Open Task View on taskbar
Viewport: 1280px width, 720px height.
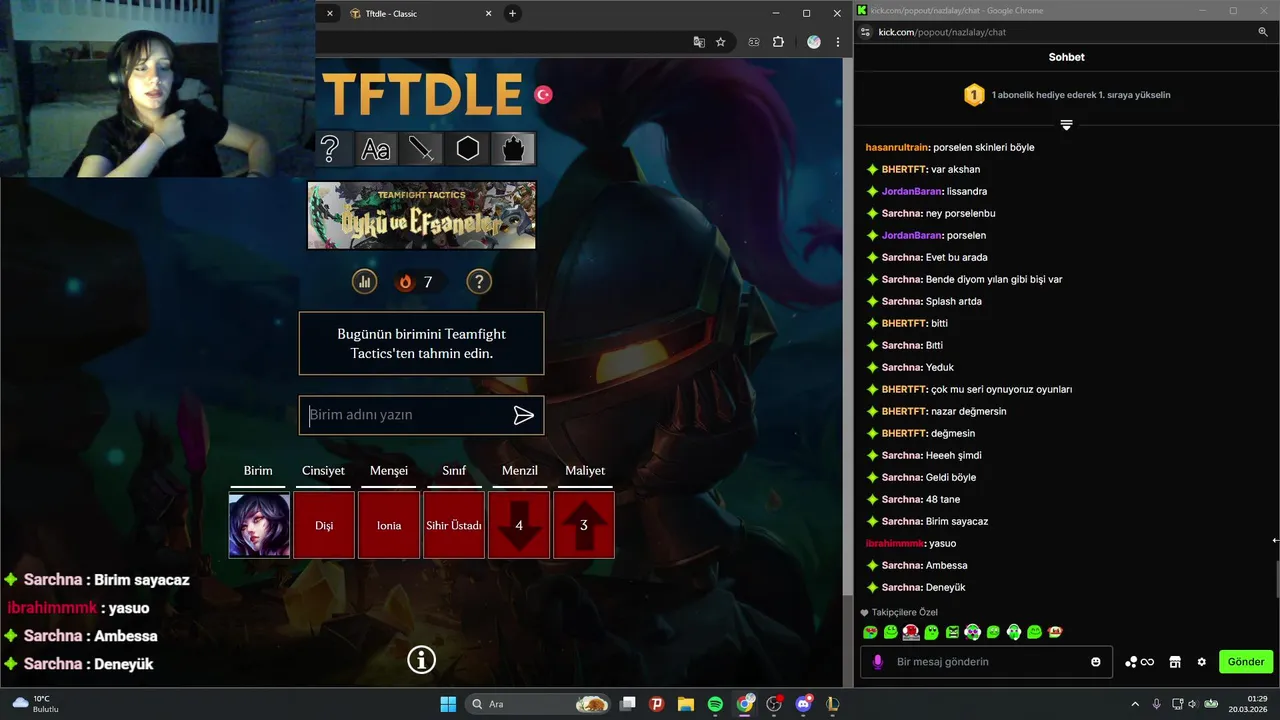click(x=627, y=704)
